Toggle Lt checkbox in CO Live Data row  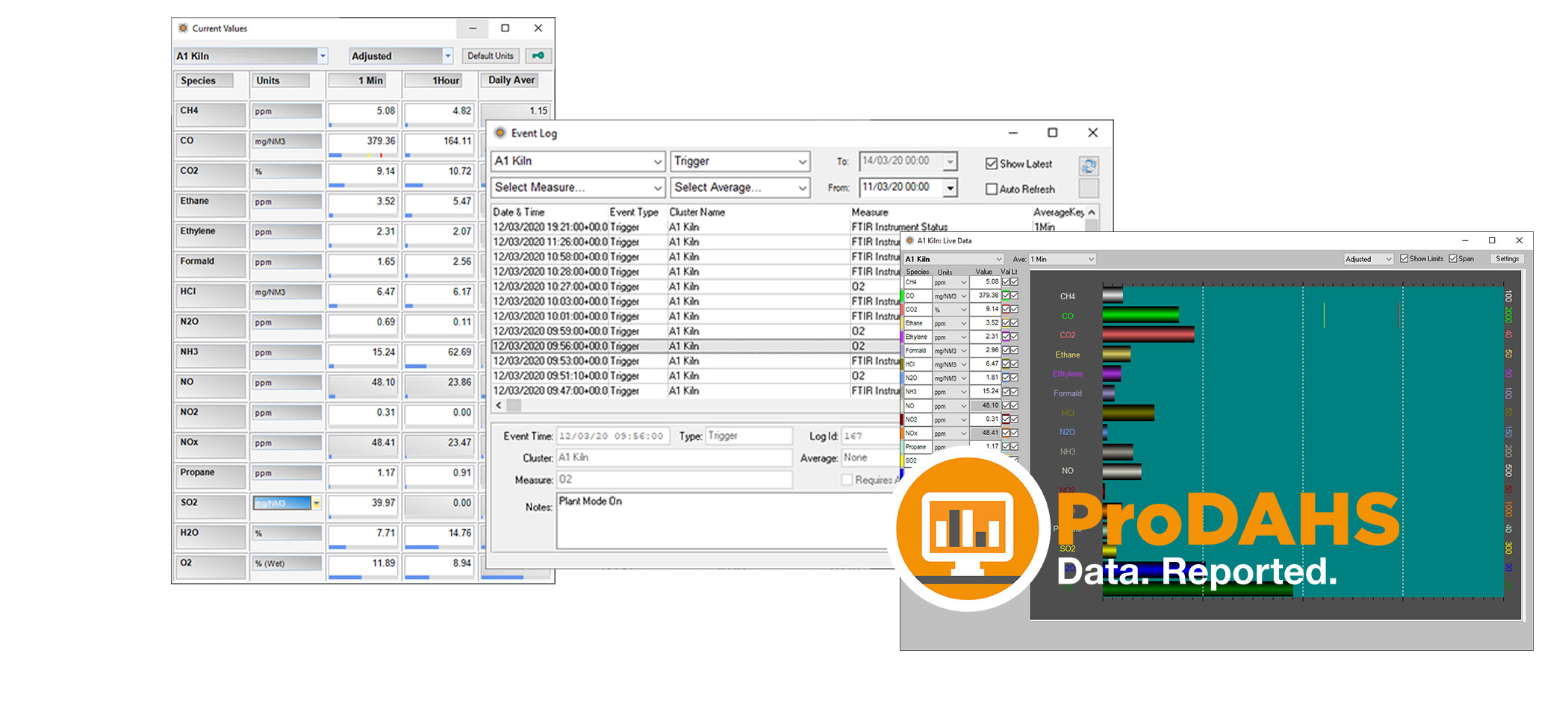tap(1014, 296)
